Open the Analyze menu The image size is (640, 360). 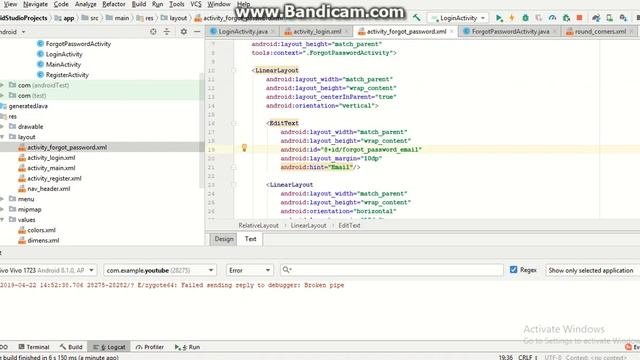(x=85, y=4)
